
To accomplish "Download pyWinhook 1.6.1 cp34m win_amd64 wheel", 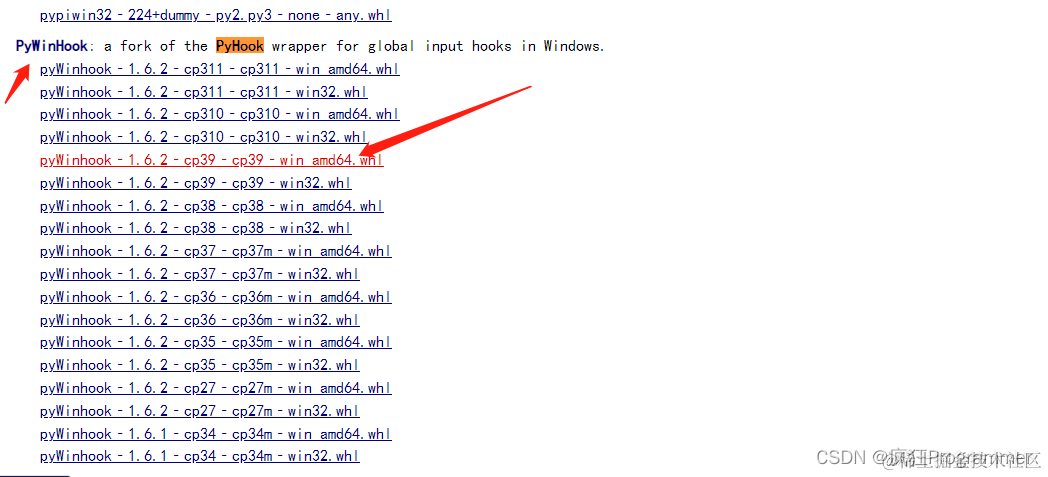I will 216,434.
